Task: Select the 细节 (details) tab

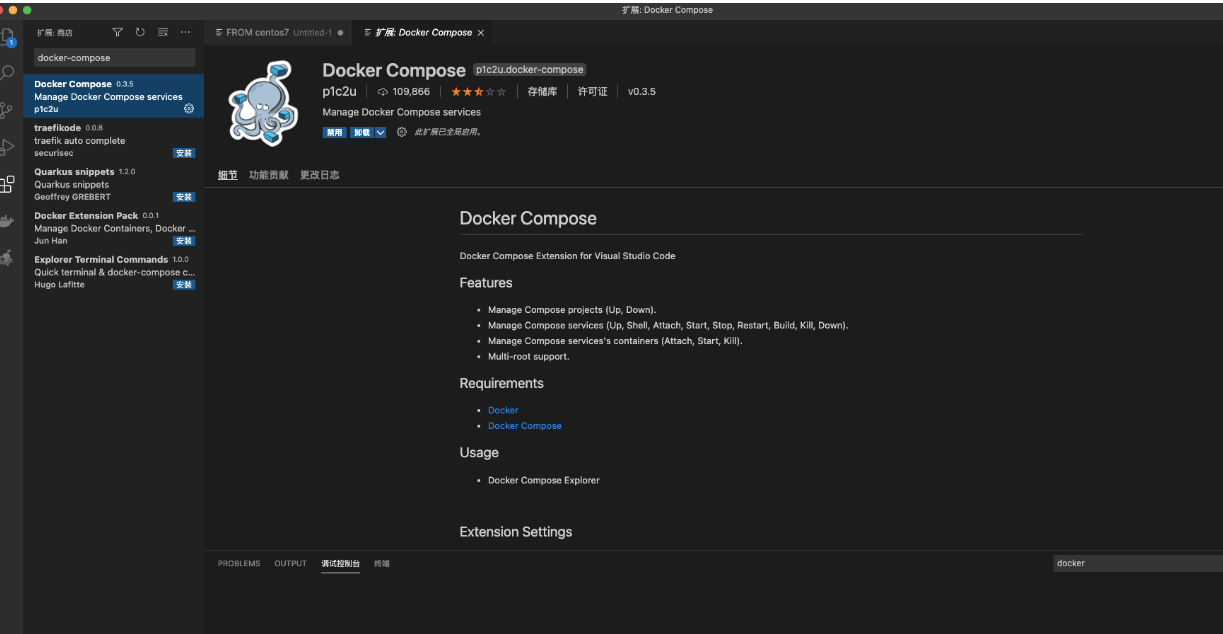Action: (x=228, y=175)
